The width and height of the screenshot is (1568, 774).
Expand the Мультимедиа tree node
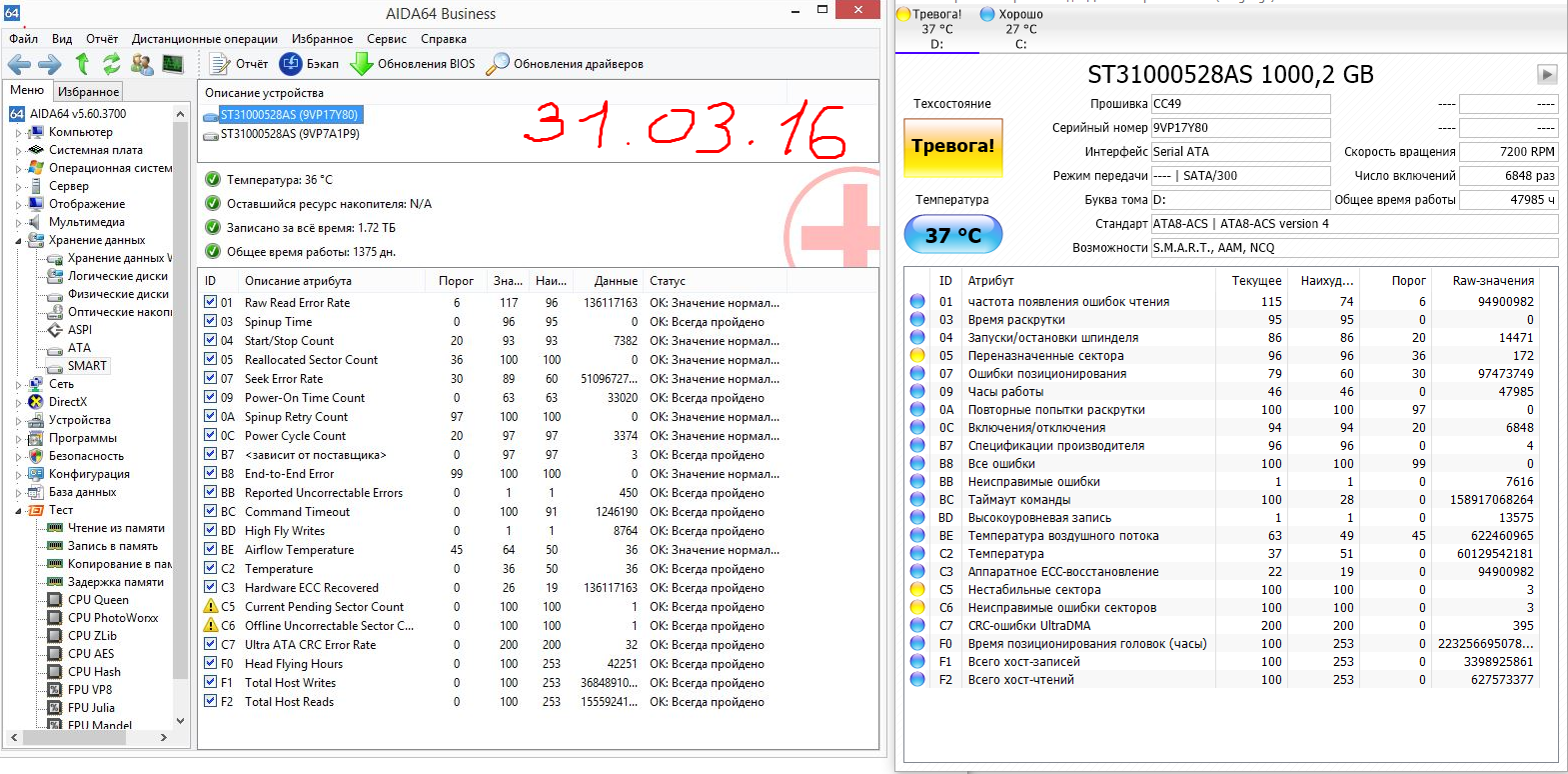[x=18, y=222]
